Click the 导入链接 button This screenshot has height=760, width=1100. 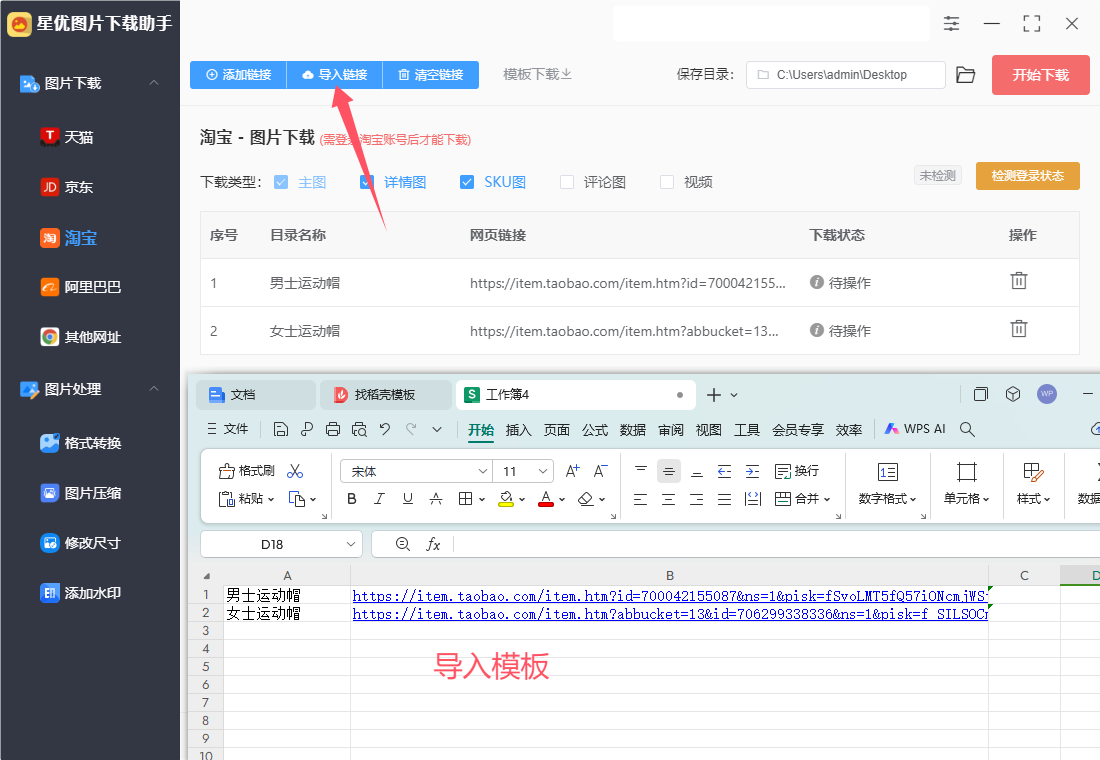[335, 75]
